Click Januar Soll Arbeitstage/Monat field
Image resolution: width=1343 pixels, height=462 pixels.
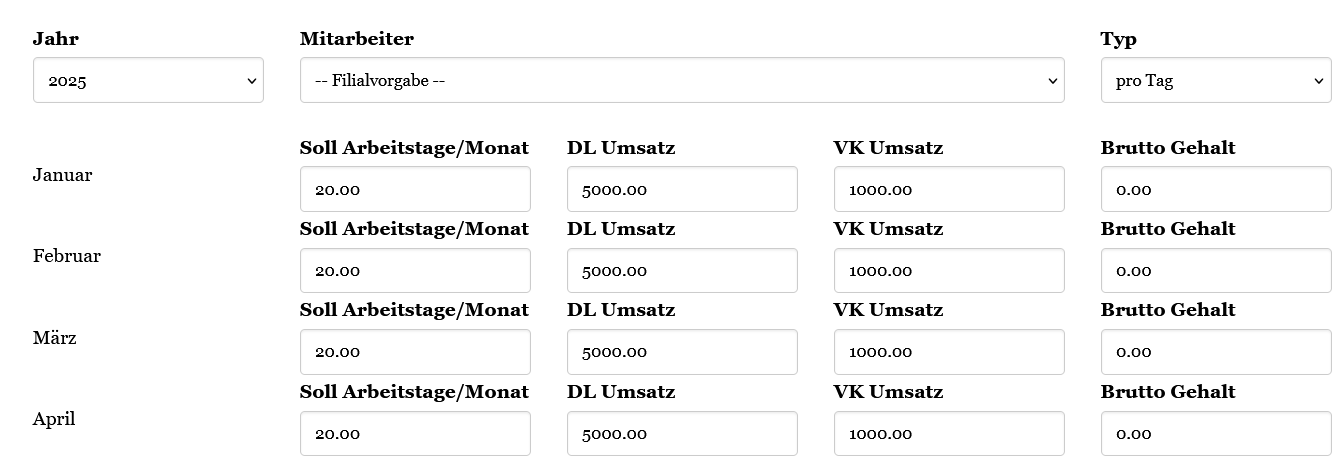coord(415,189)
